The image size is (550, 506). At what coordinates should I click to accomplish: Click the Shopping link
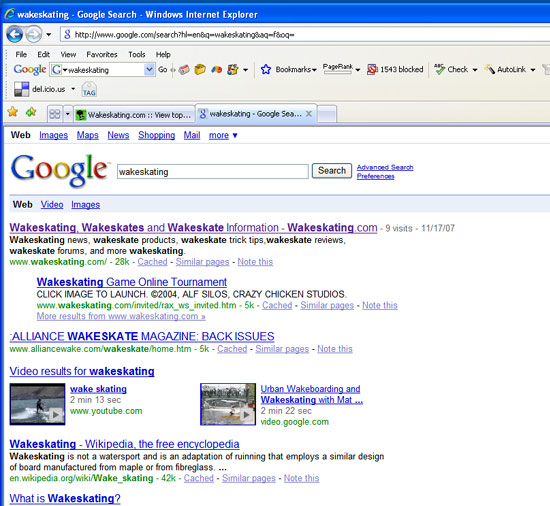point(156,135)
